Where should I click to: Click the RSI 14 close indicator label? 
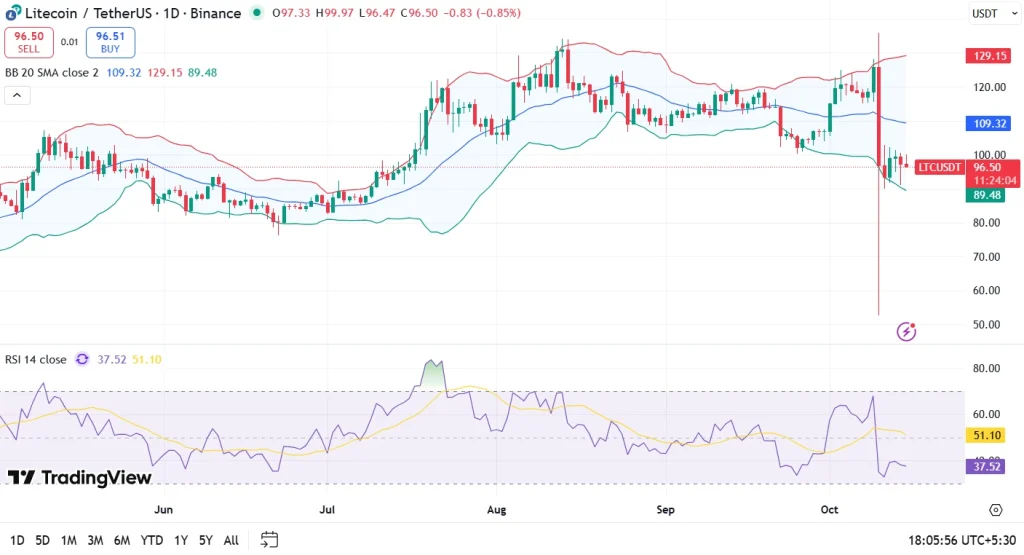coord(35,360)
